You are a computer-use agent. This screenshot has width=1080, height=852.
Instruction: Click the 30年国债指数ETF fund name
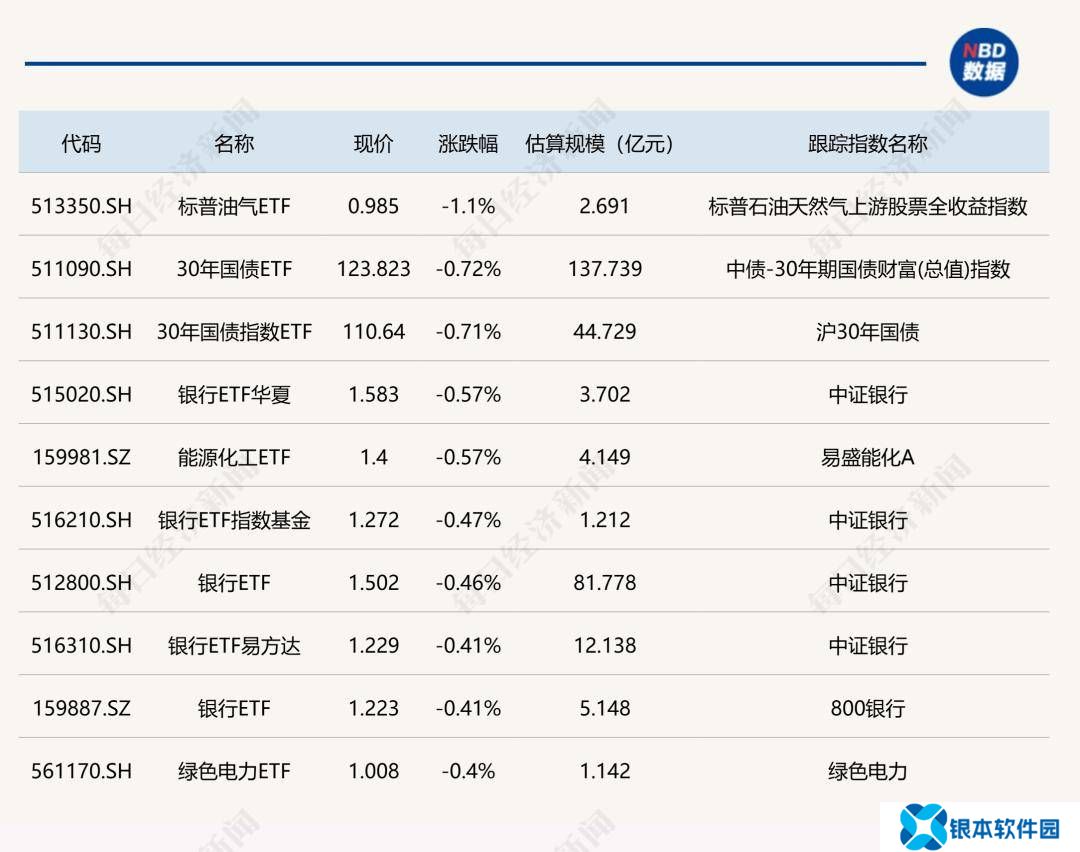pyautogui.click(x=234, y=332)
